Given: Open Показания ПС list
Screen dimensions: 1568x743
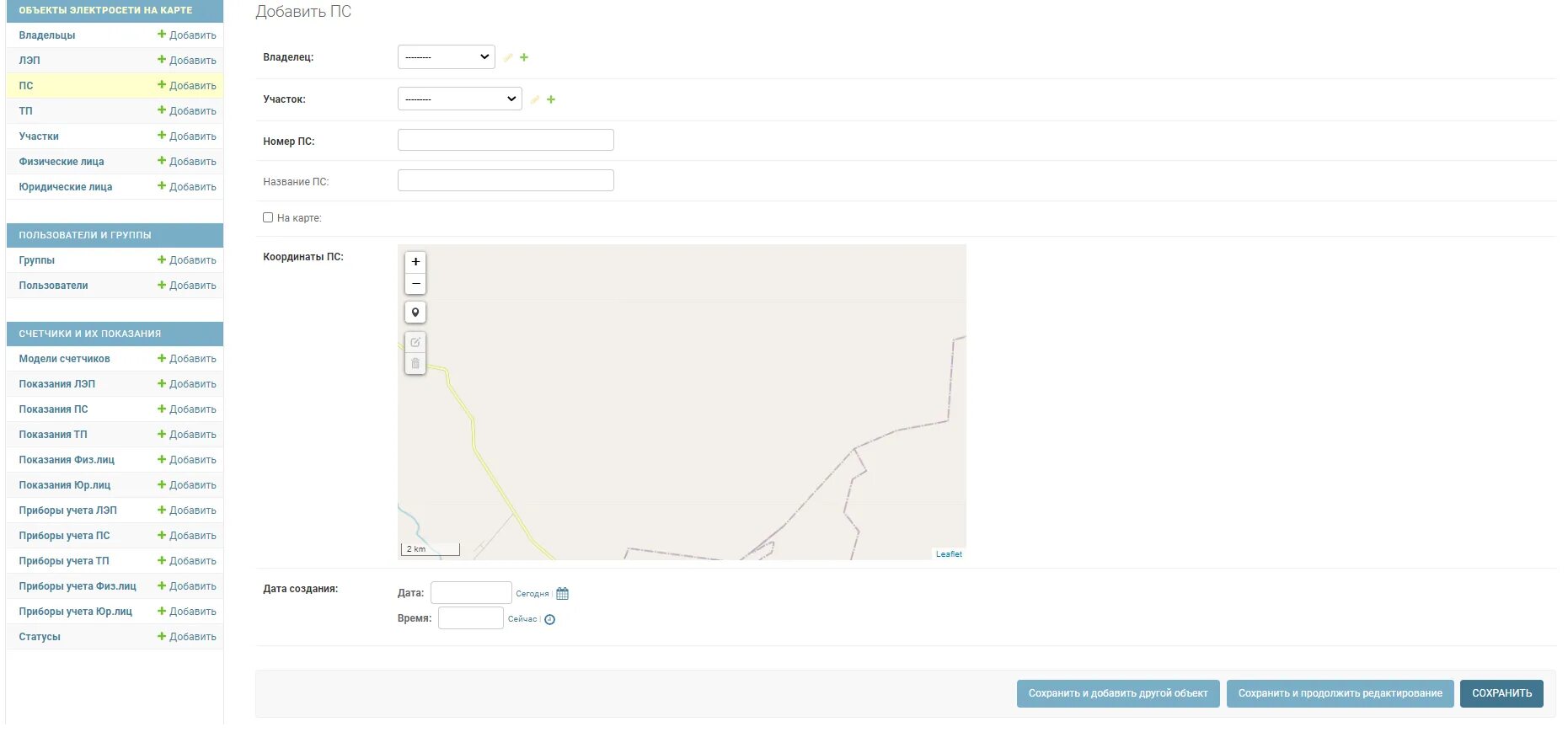Looking at the screenshot, I should pos(53,409).
